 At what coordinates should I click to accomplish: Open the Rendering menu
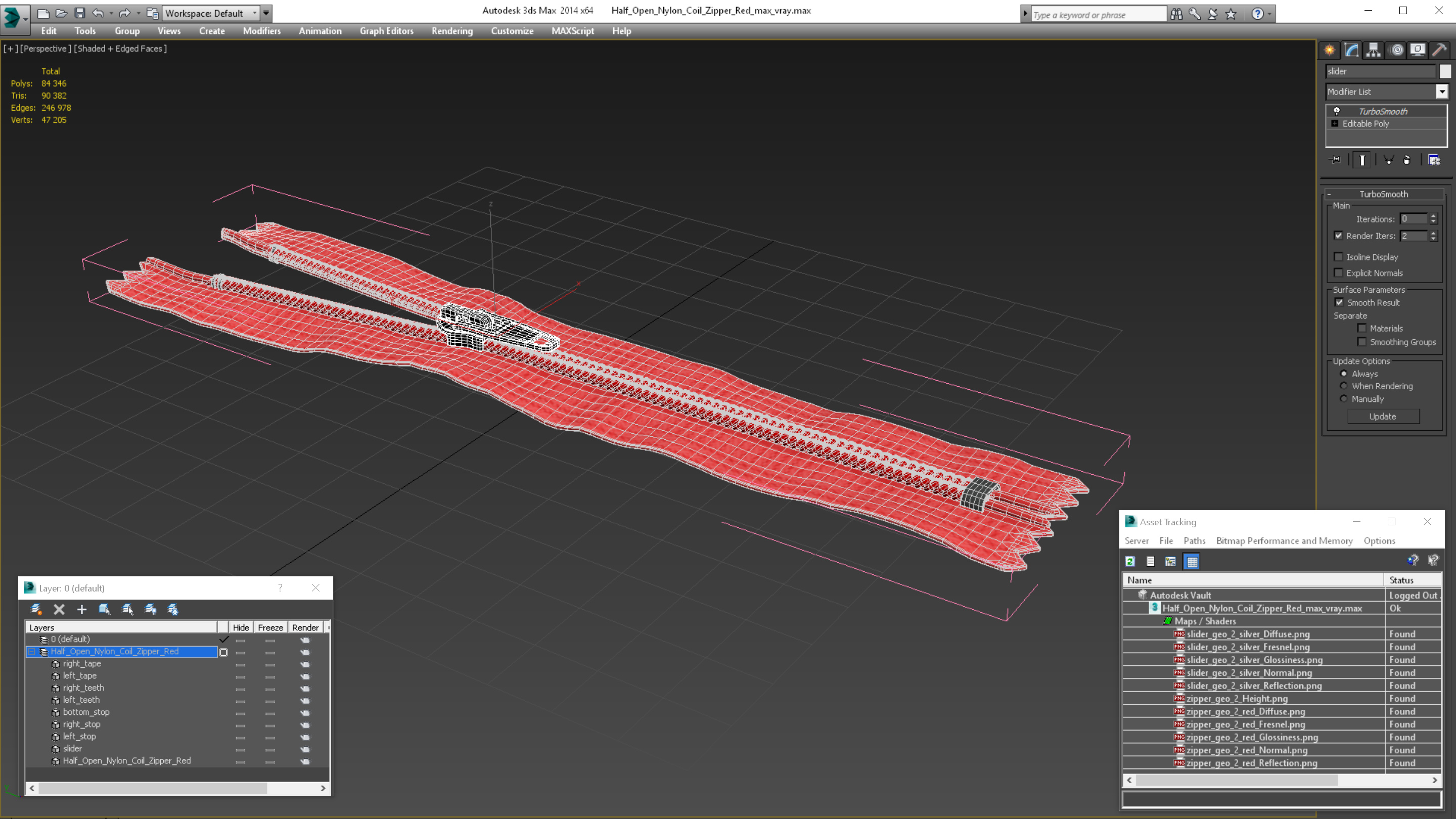(452, 30)
